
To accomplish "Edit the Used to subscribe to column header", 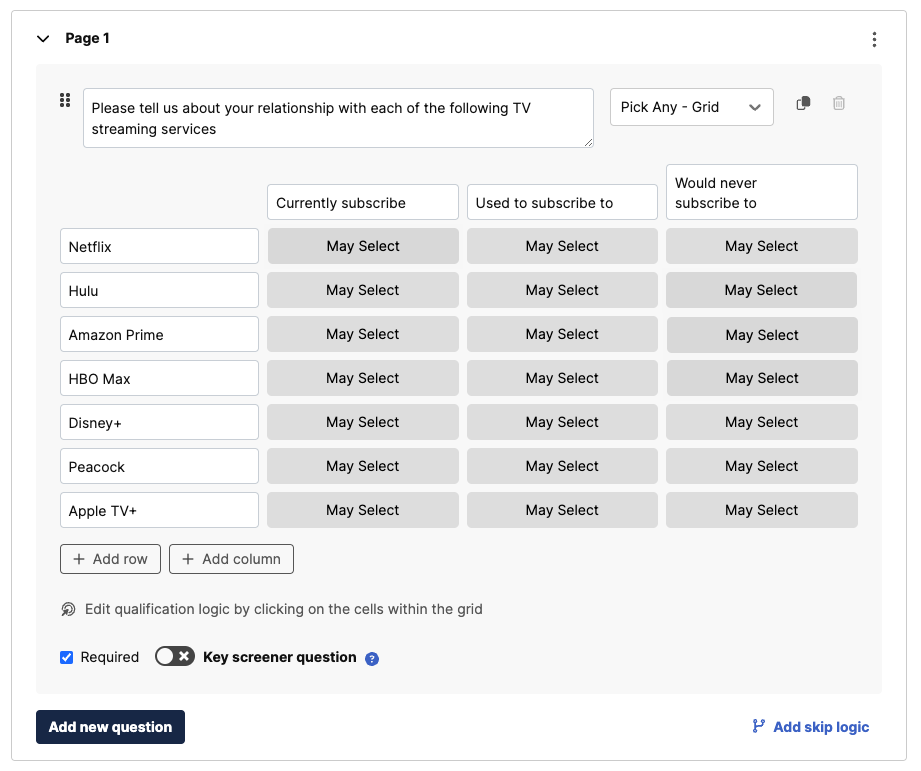I will pos(561,201).
